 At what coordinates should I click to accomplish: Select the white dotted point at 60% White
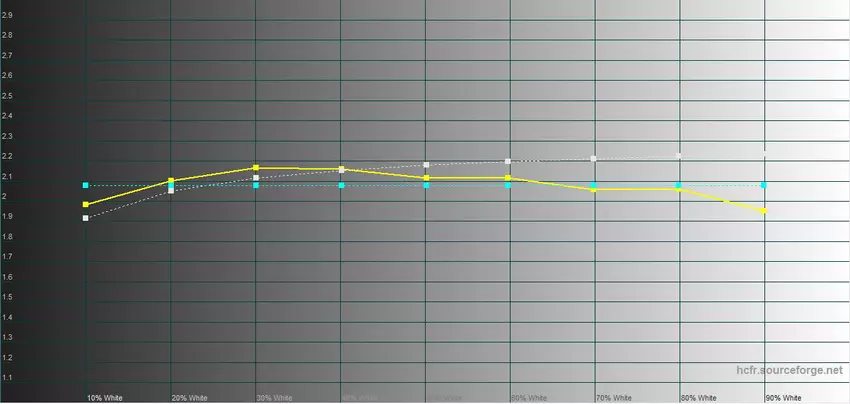[508, 161]
